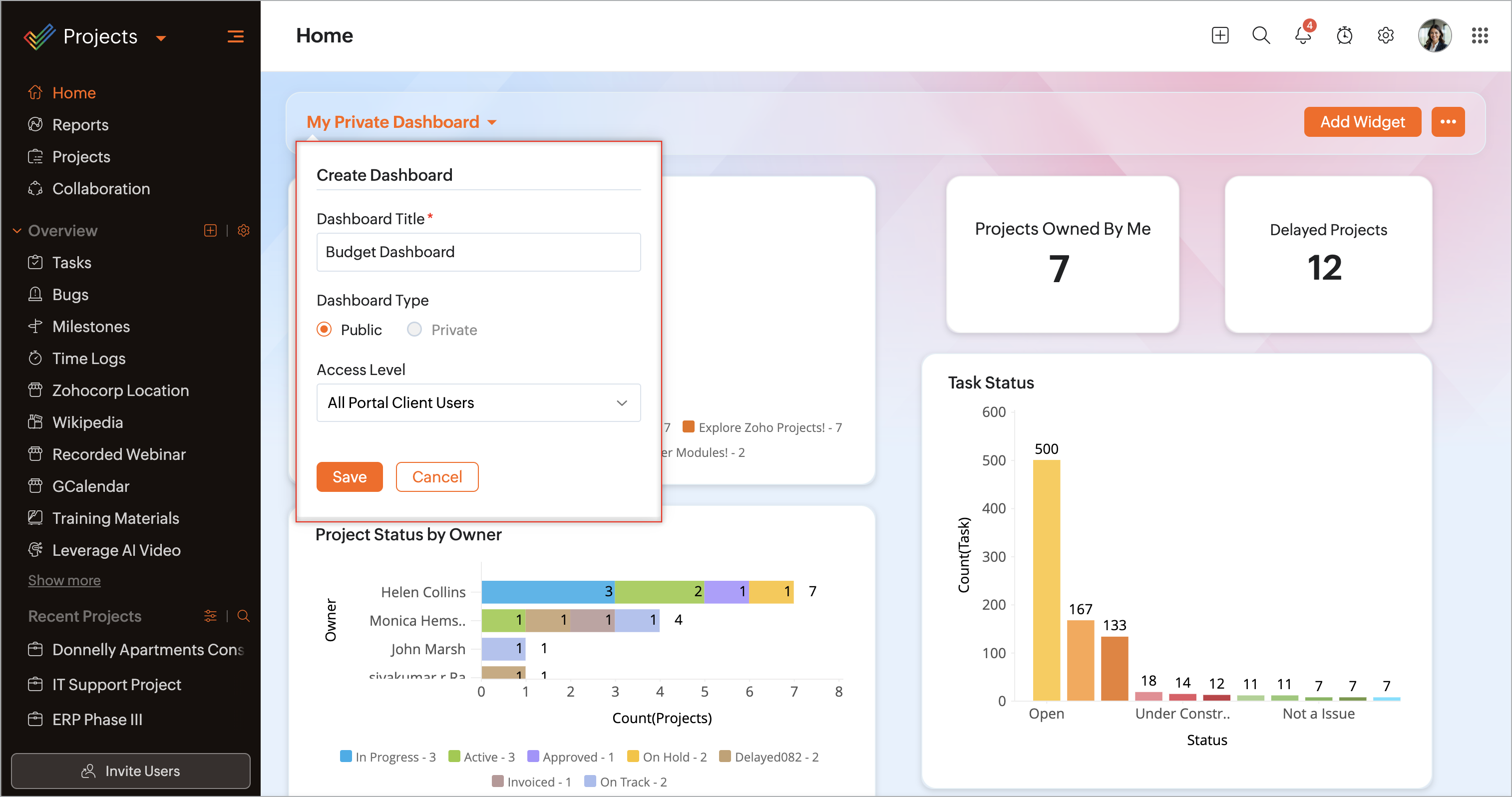The image size is (1512, 797).
Task: Open the Access Level dropdown
Action: [478, 403]
